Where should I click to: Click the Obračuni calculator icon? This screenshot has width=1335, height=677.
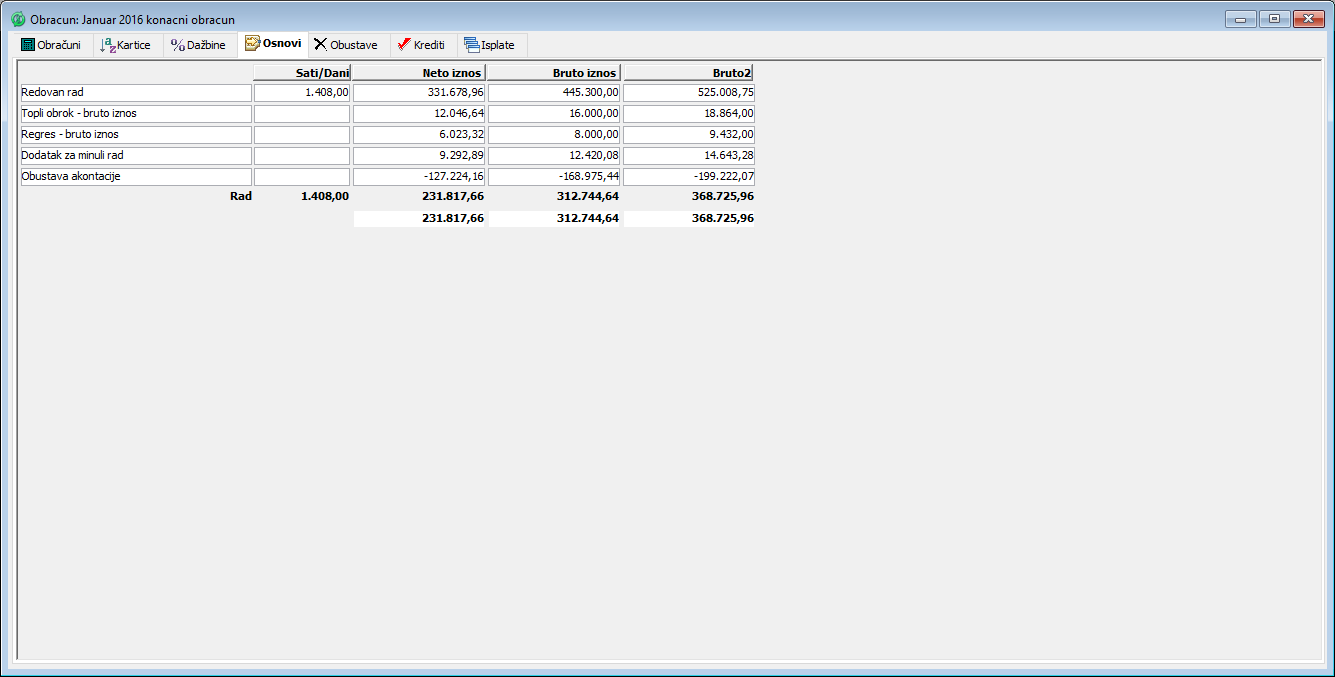[x=28, y=45]
